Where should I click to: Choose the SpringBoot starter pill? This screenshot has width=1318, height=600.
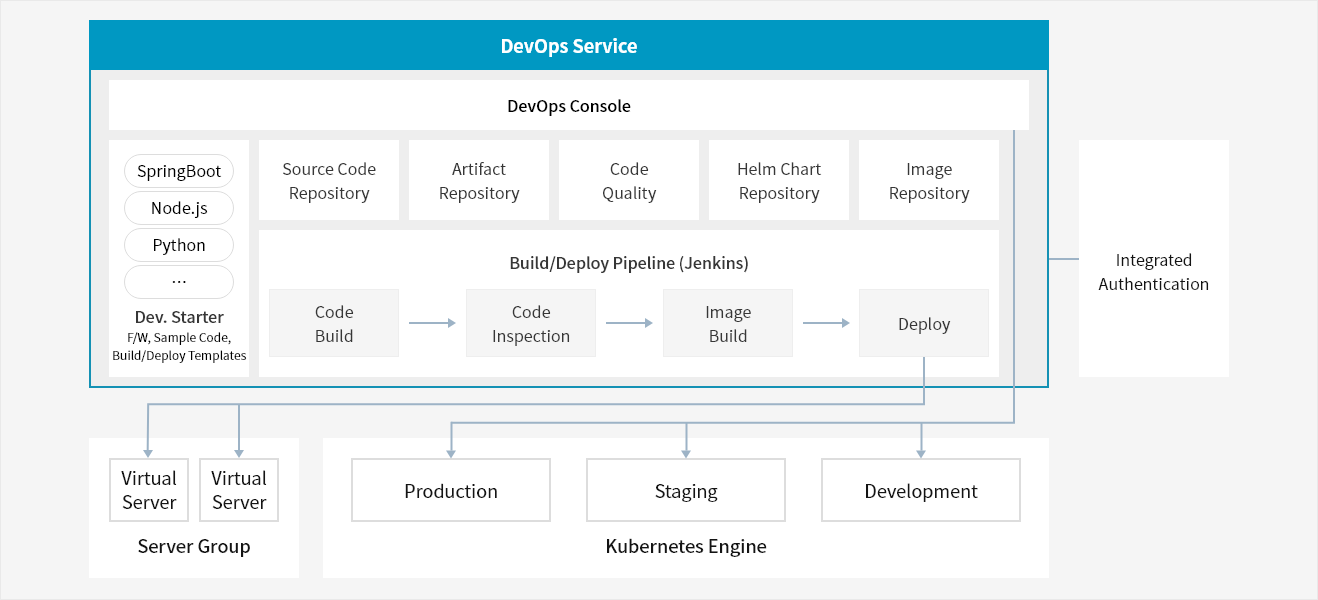(179, 171)
